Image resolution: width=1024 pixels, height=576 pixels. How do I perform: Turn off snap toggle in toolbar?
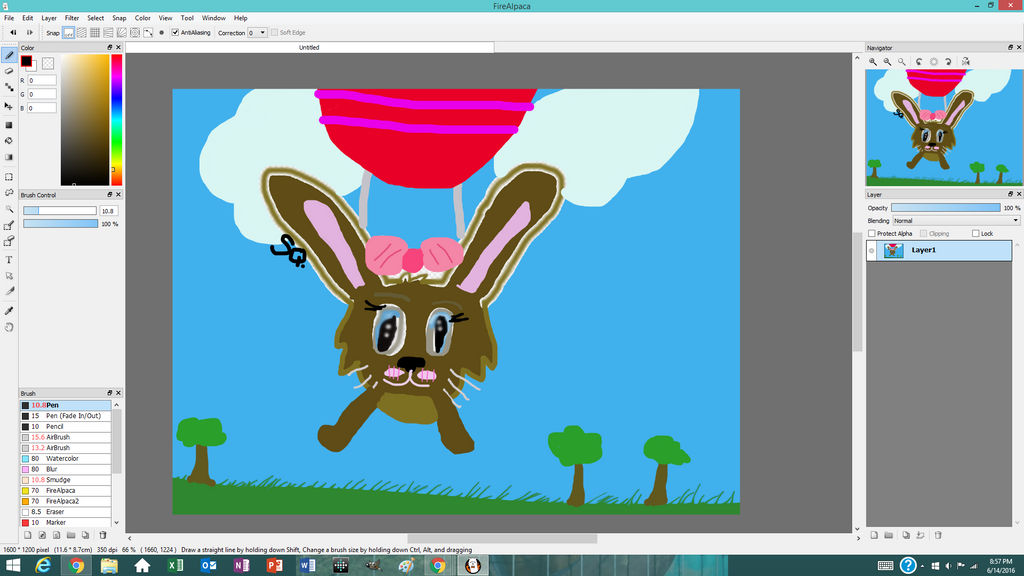pyautogui.click(x=69, y=32)
